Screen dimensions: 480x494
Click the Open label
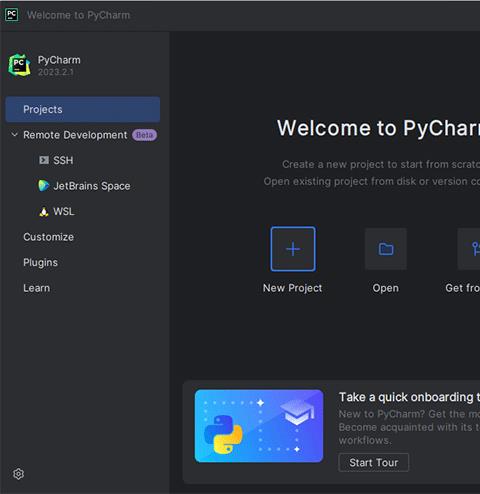click(x=386, y=288)
